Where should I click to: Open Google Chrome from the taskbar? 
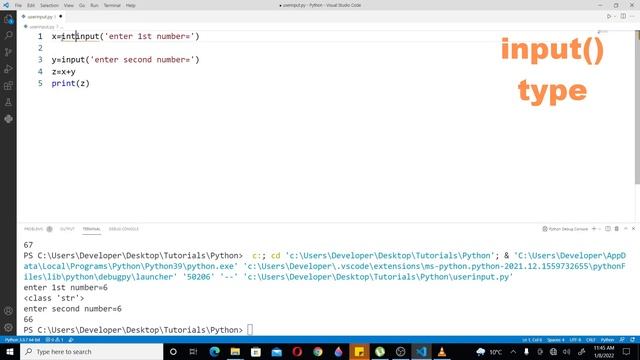318,351
